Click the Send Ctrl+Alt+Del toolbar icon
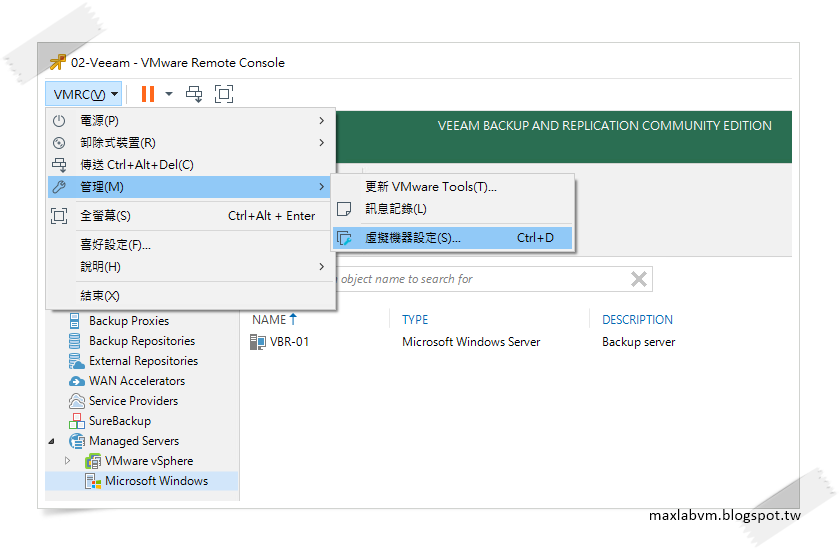 click(194, 94)
